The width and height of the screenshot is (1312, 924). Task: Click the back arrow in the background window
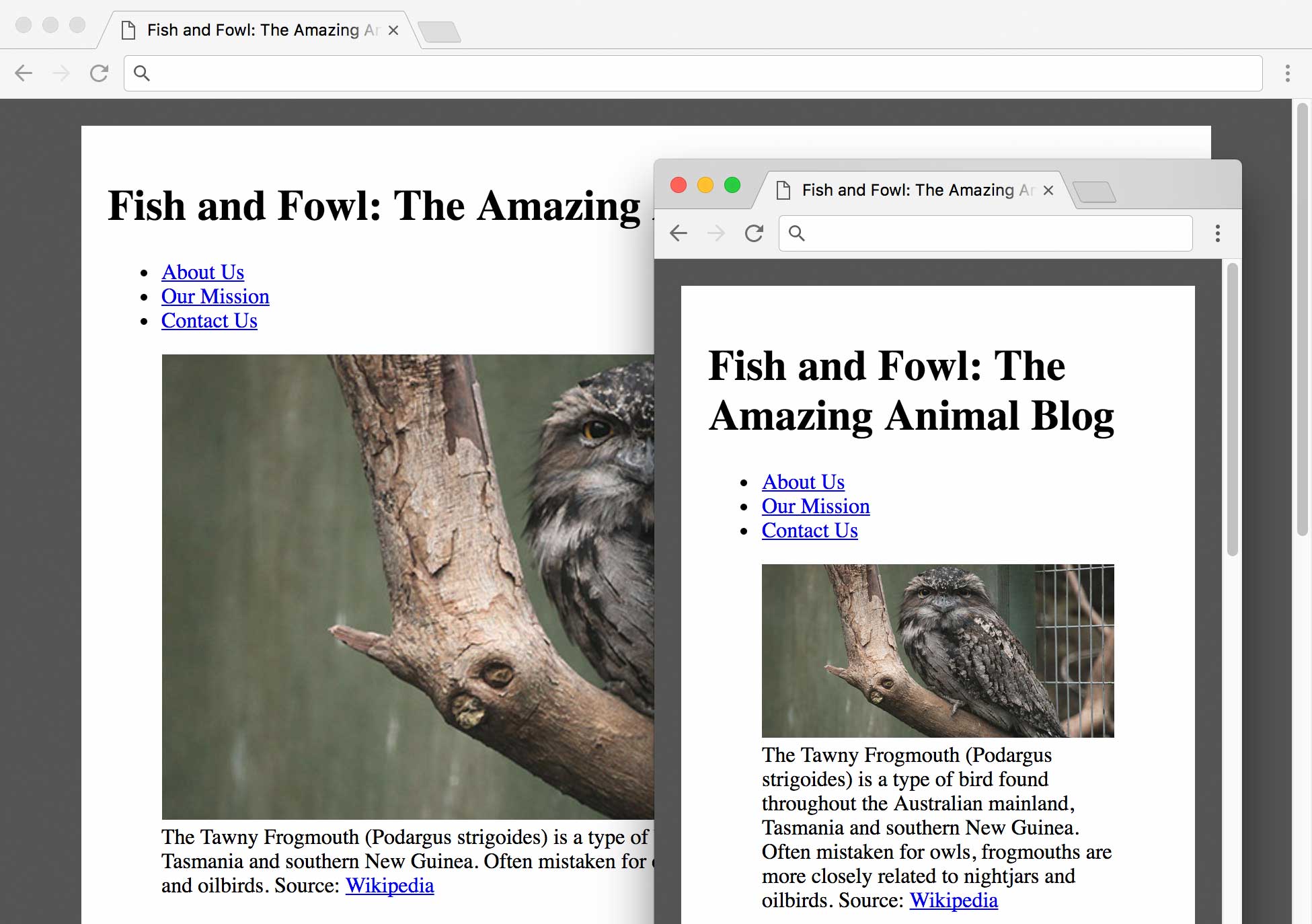click(24, 73)
